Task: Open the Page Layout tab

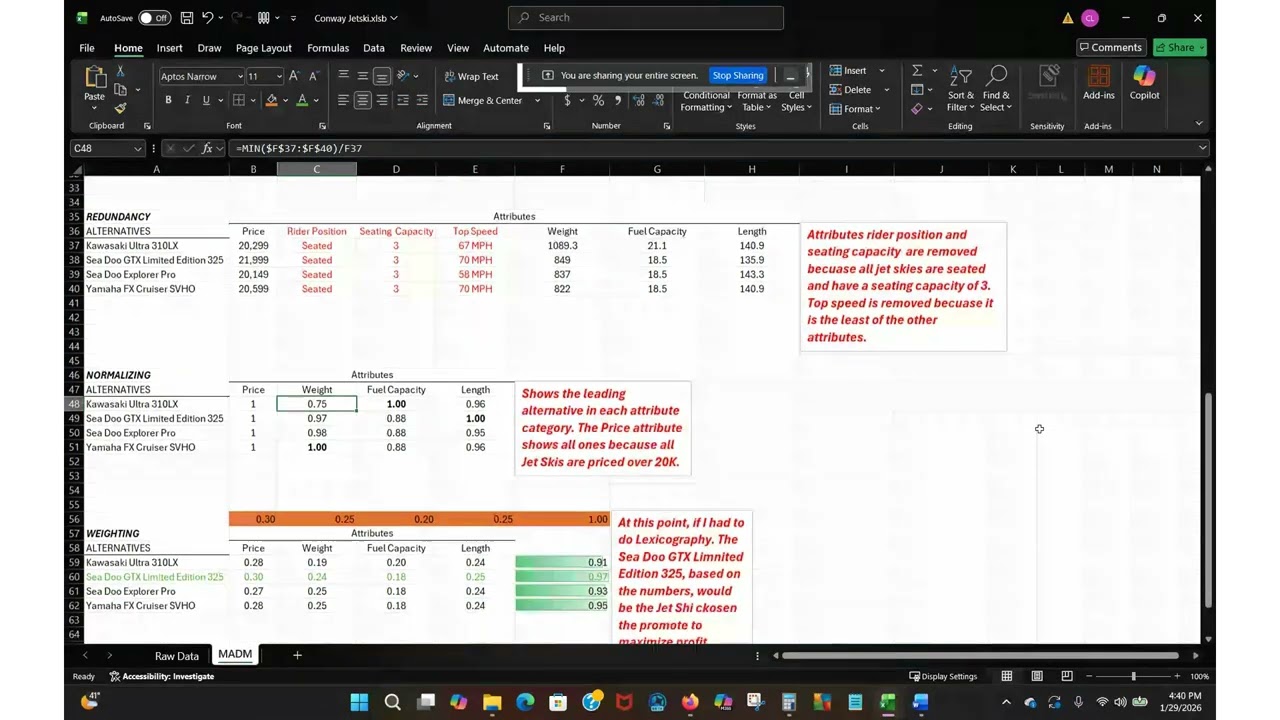Action: [x=264, y=48]
